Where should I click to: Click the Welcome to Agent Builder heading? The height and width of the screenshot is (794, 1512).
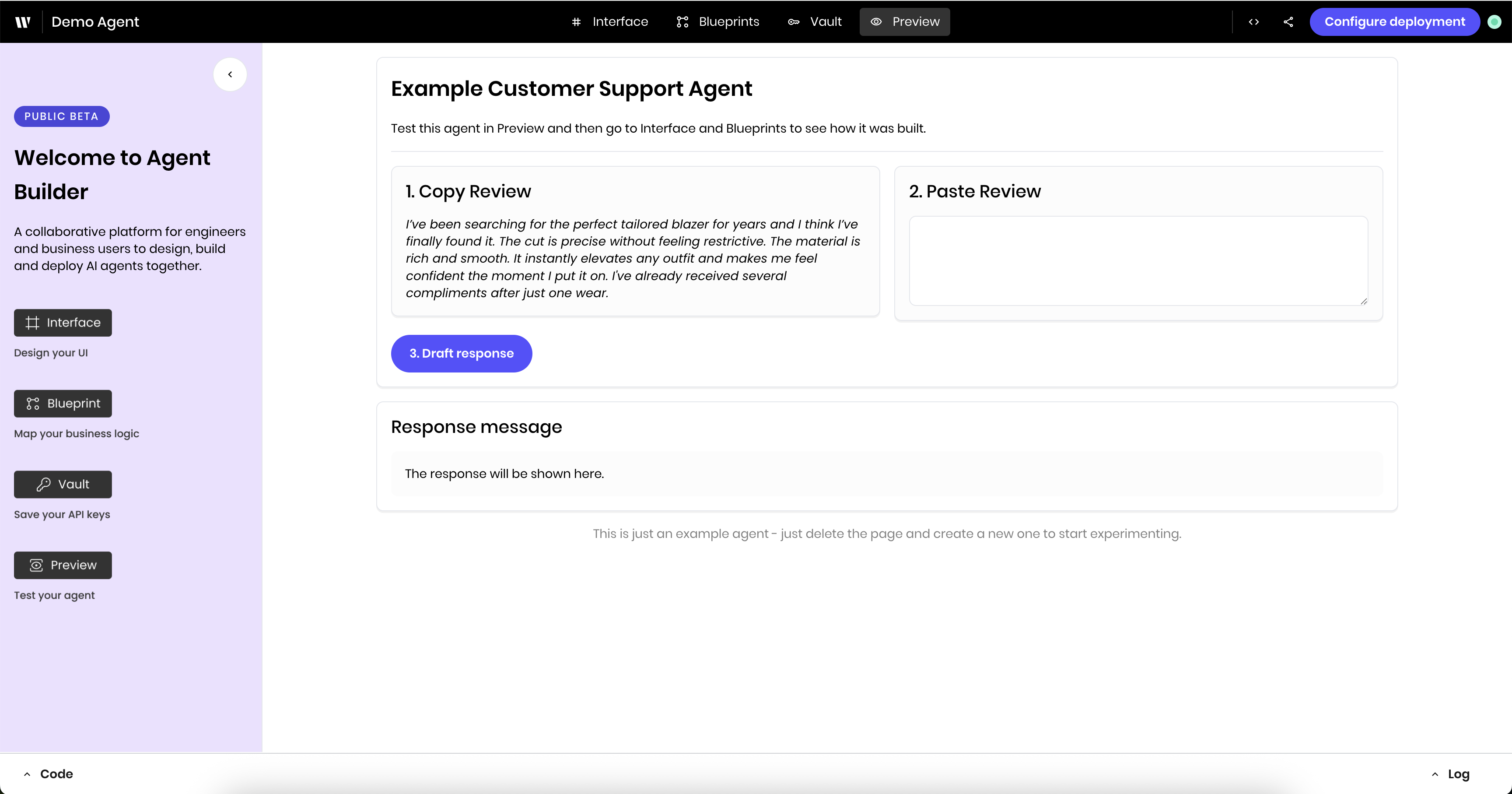pos(112,174)
